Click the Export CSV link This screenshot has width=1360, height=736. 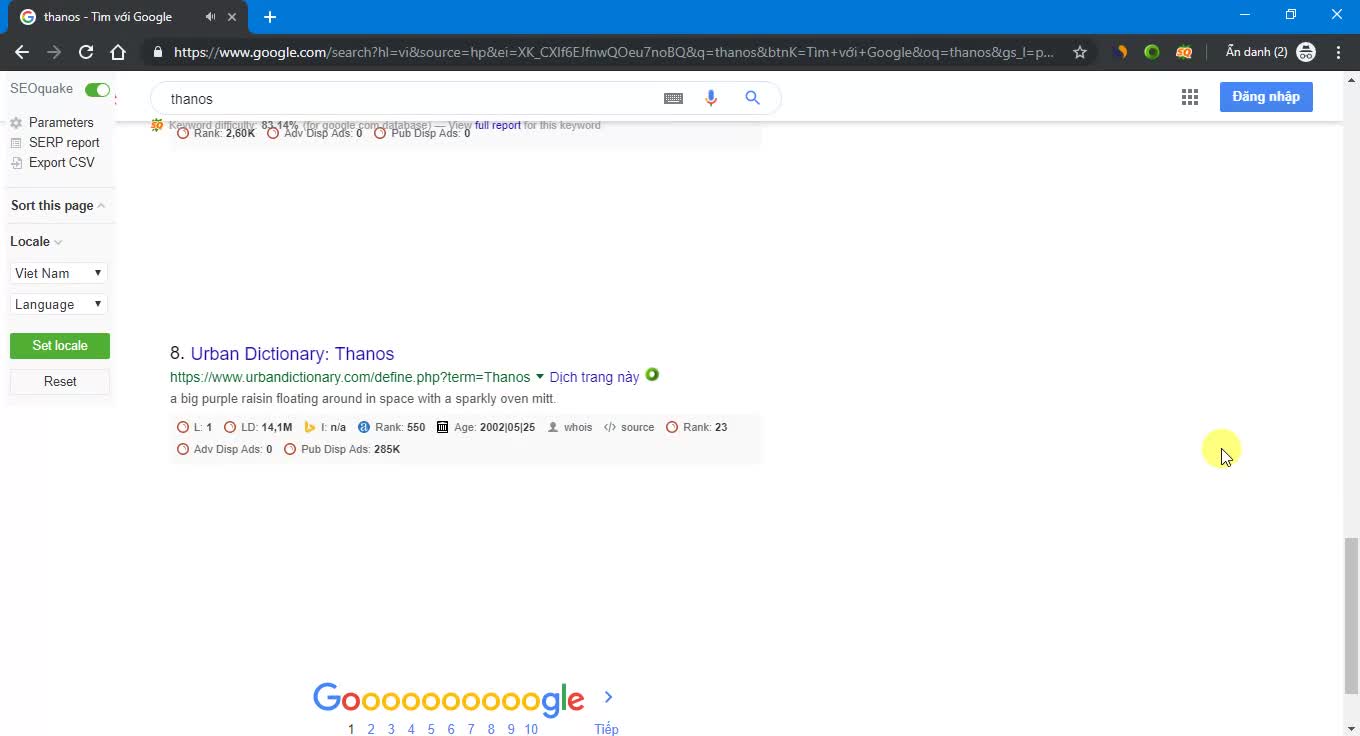pyautogui.click(x=62, y=163)
